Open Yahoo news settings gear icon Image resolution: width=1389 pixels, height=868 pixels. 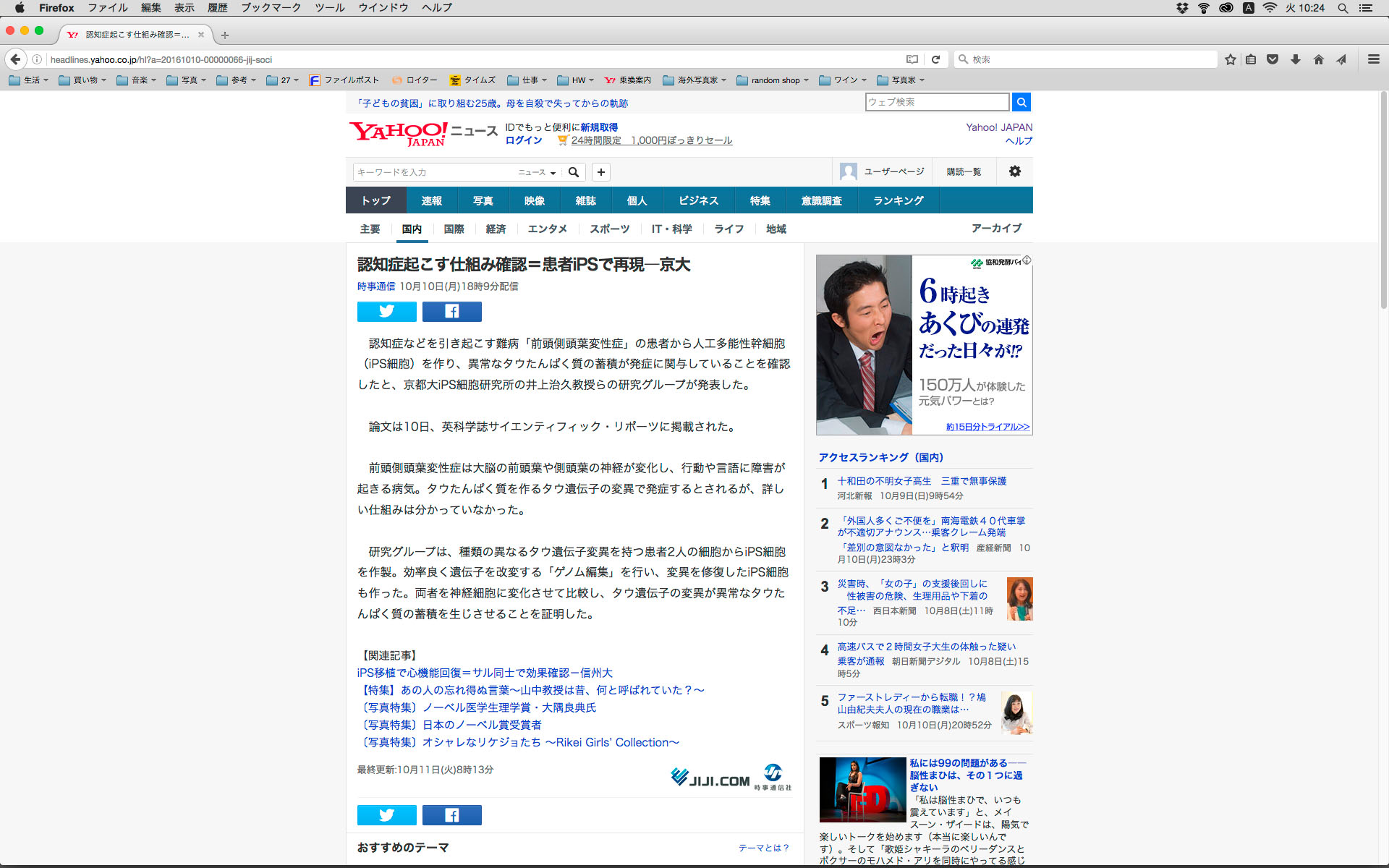(x=1014, y=171)
